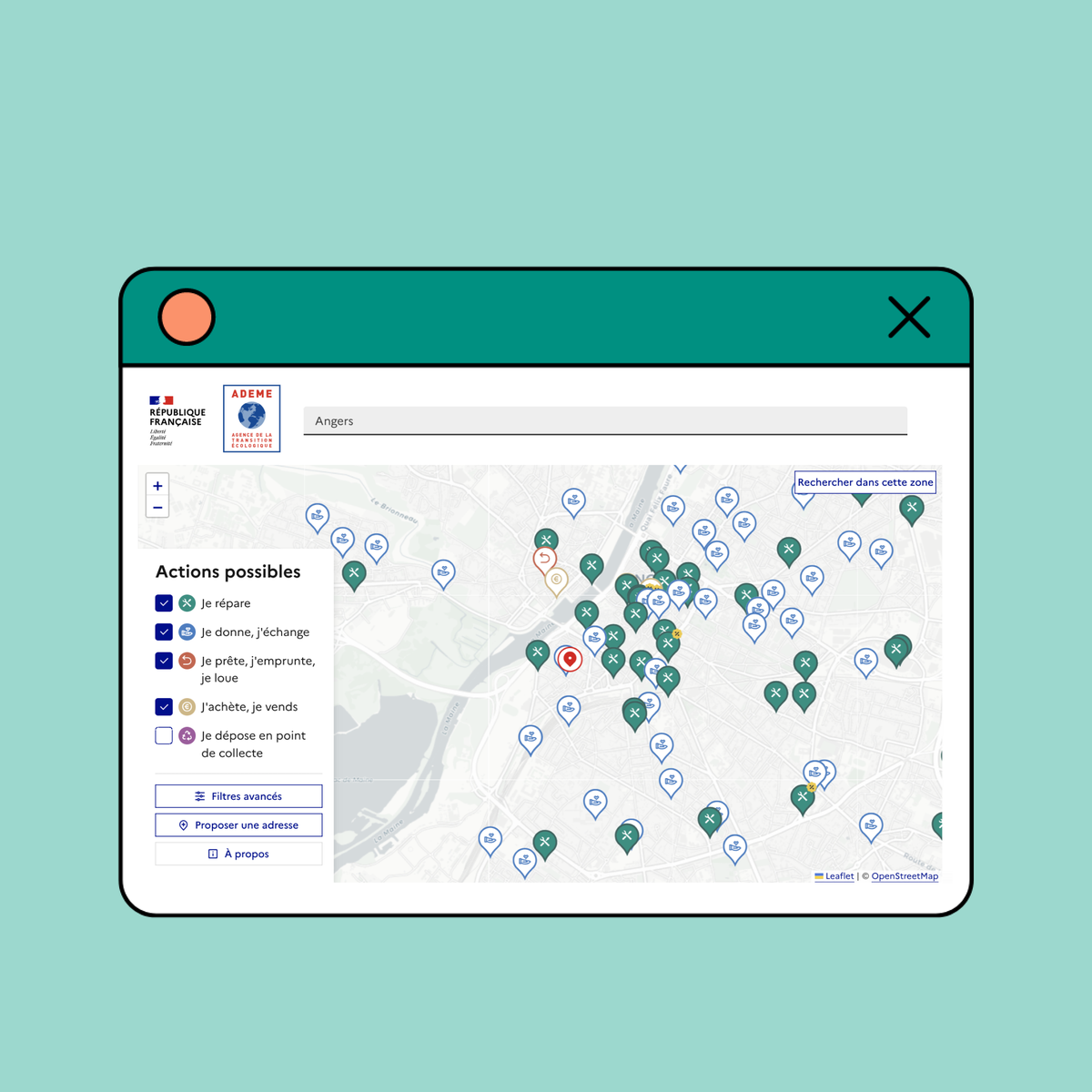Uncheck "Je prête, j'emprunte, je loue" checkbox
The height and width of the screenshot is (1092, 1092).
click(164, 661)
